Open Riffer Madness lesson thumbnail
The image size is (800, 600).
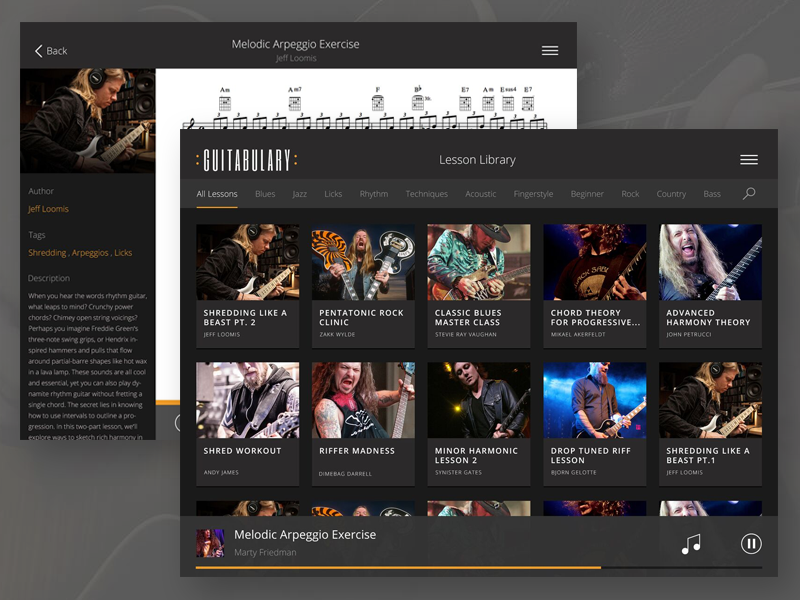[x=363, y=400]
